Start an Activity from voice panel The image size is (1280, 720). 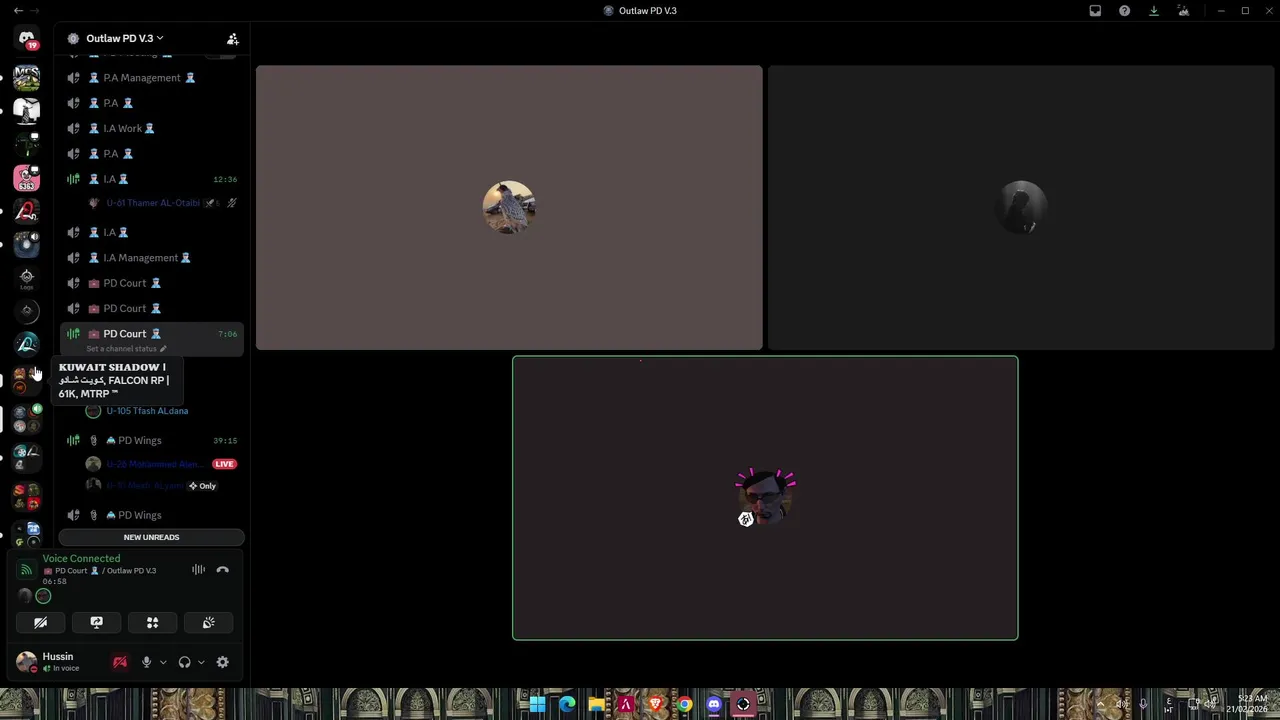point(152,622)
